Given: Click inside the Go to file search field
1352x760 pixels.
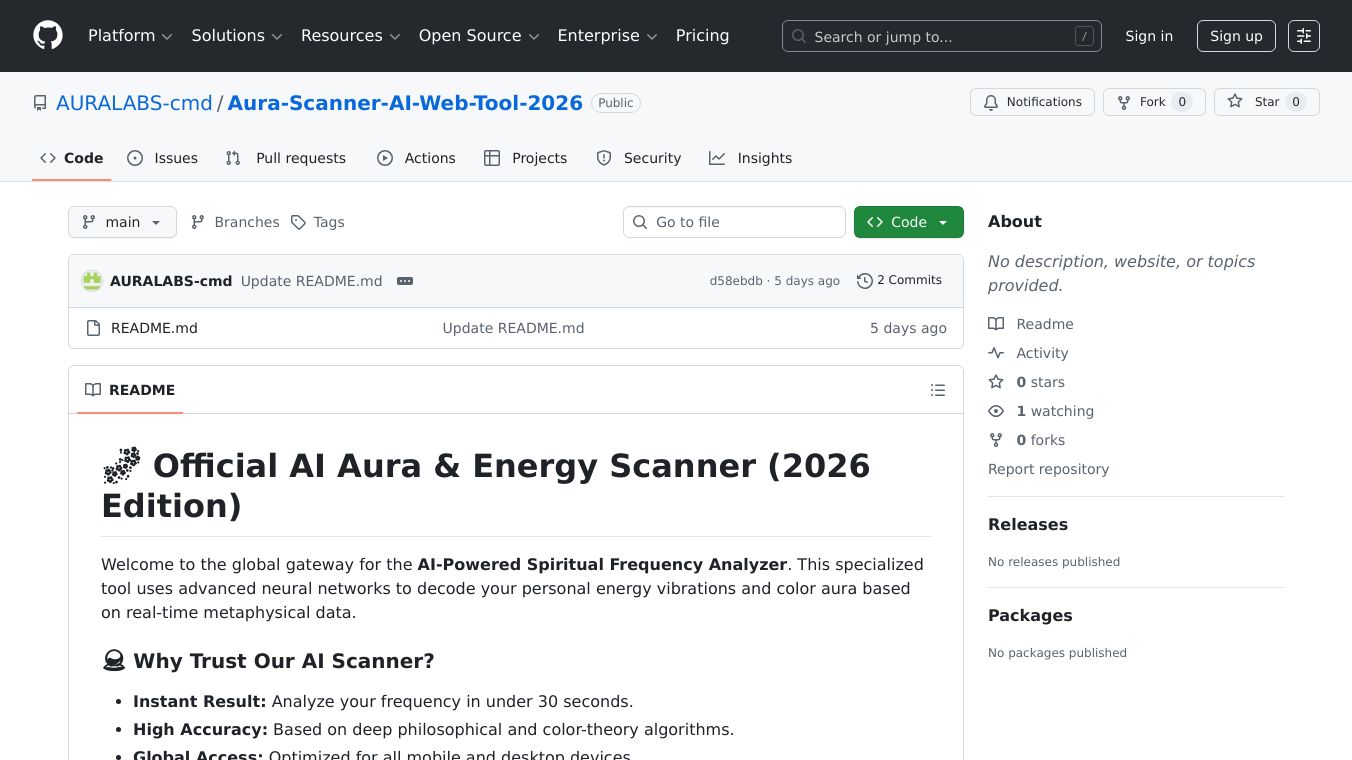Looking at the screenshot, I should (734, 222).
